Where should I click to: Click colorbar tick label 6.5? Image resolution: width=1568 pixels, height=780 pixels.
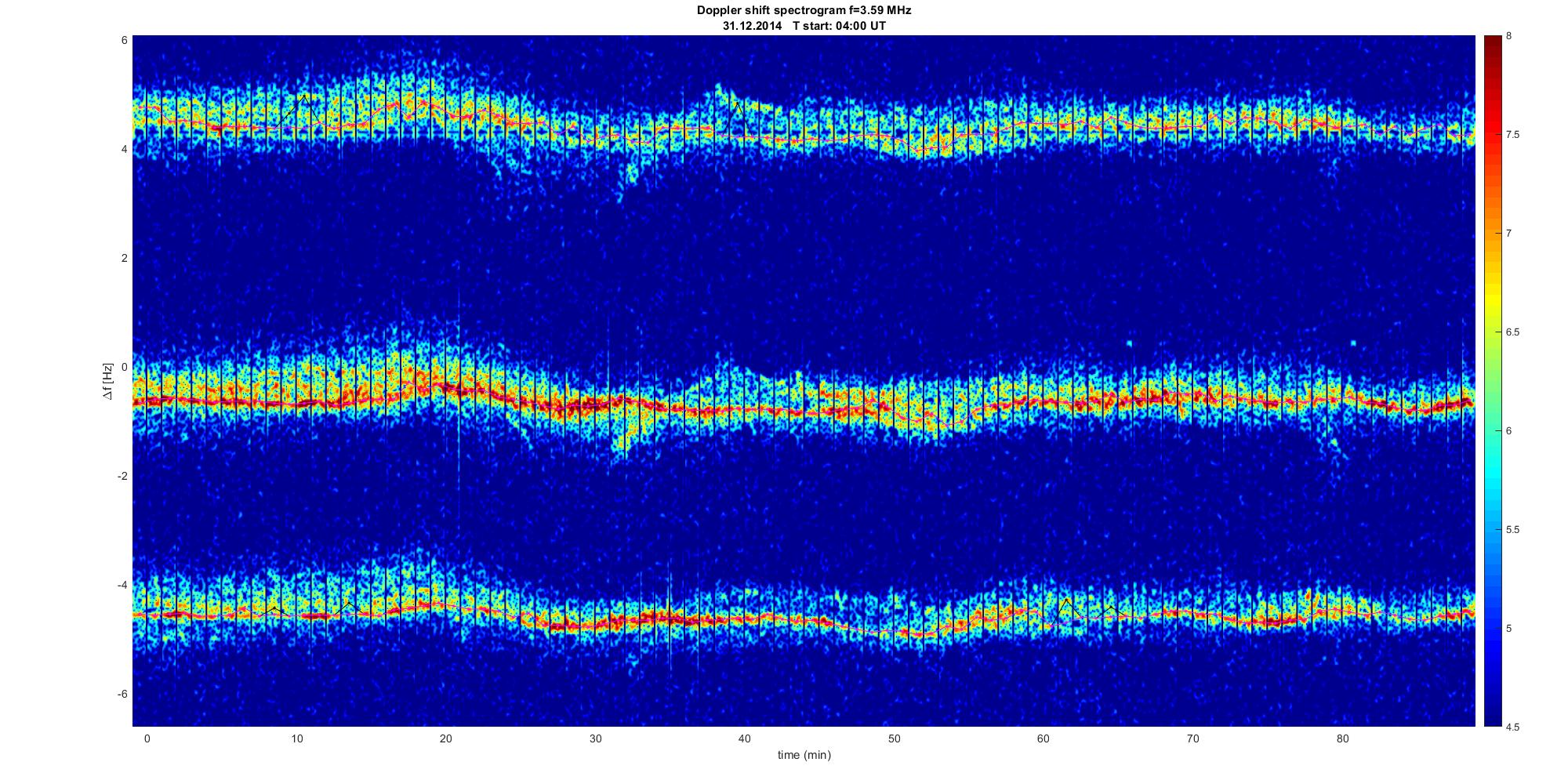tap(1513, 332)
